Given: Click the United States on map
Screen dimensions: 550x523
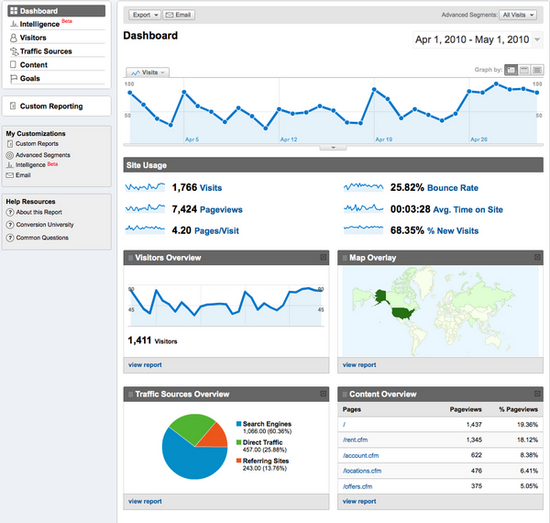Looking at the screenshot, I should tap(402, 313).
